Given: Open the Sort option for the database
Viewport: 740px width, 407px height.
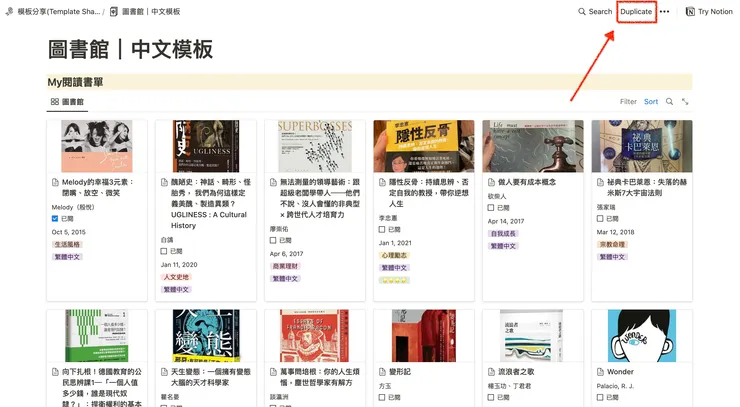Looking at the screenshot, I should (651, 102).
